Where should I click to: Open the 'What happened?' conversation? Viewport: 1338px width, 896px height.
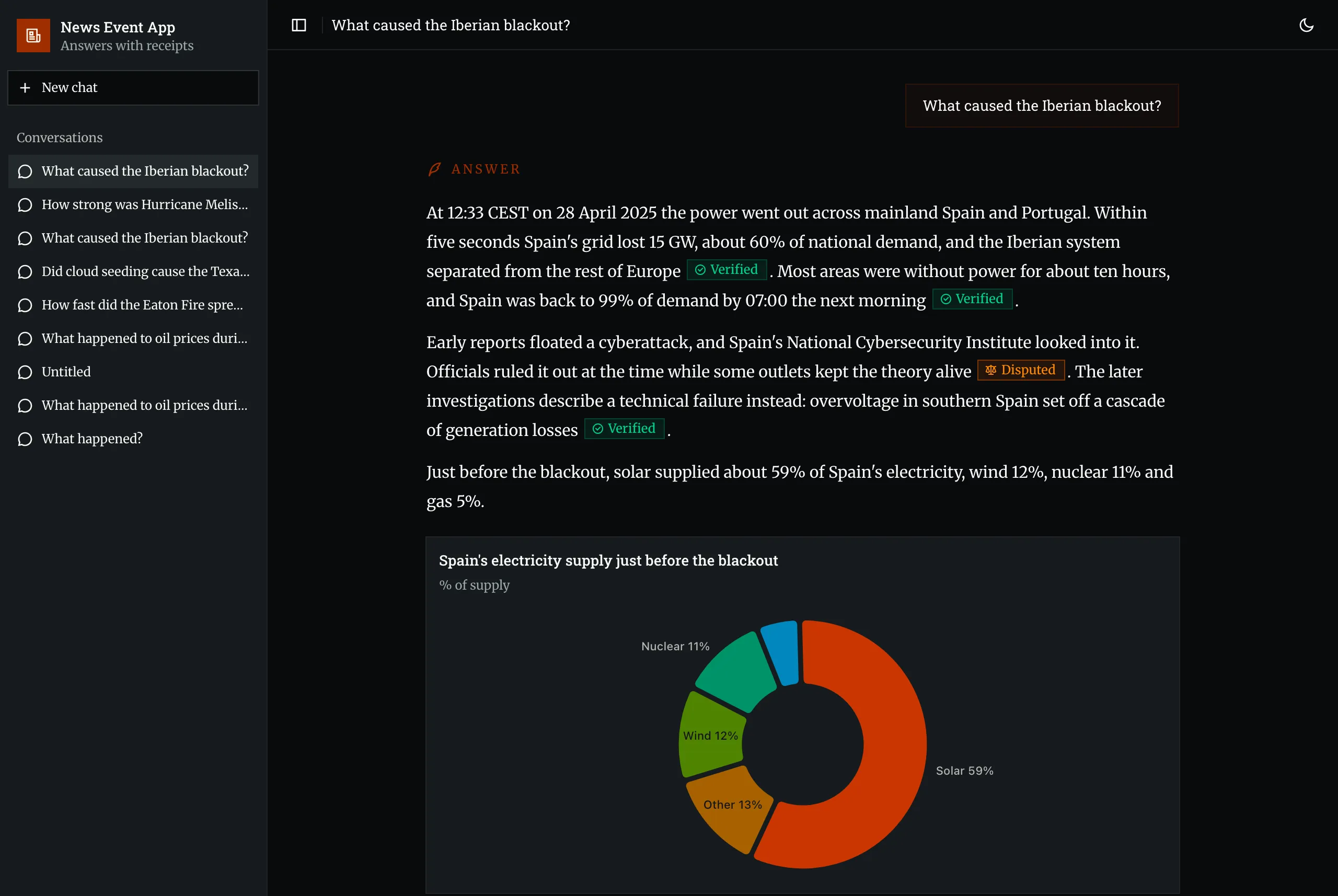click(133, 439)
